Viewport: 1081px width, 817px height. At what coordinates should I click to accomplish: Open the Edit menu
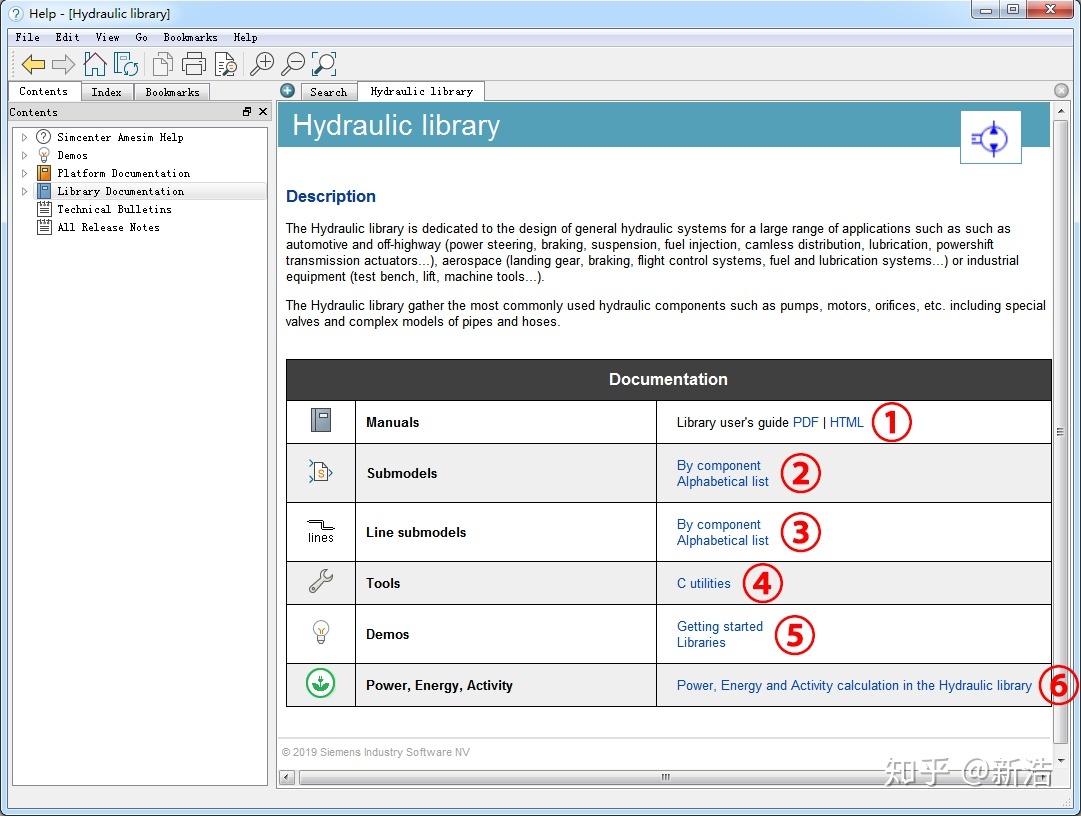[68, 37]
